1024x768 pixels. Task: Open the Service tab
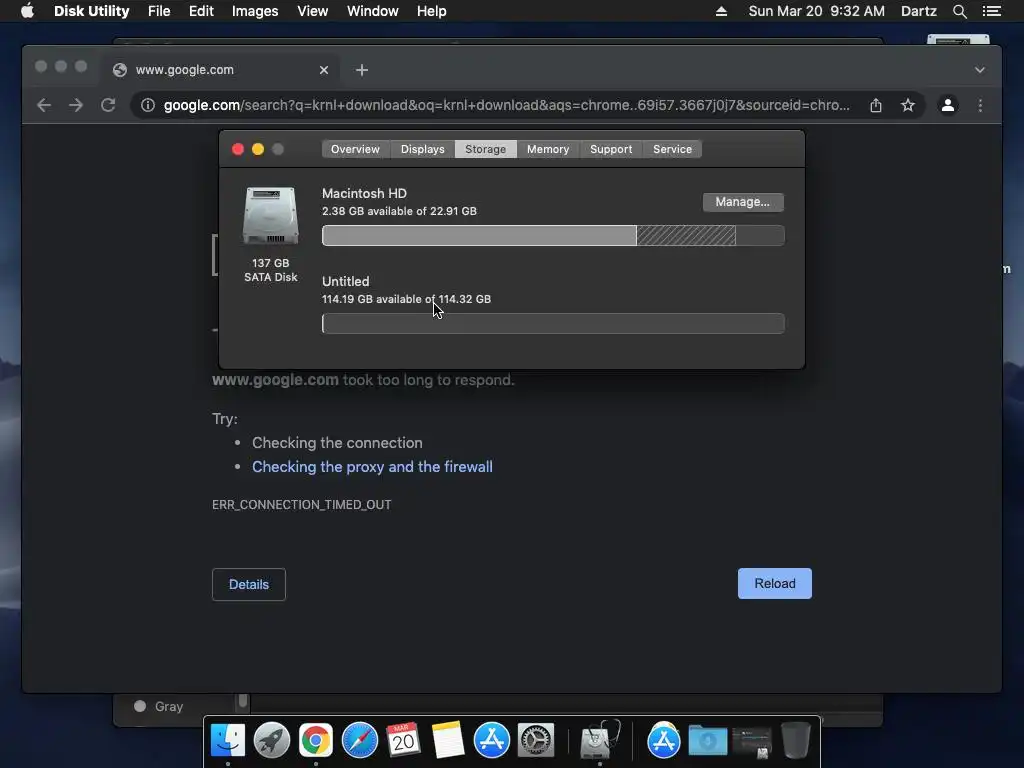[x=673, y=149]
